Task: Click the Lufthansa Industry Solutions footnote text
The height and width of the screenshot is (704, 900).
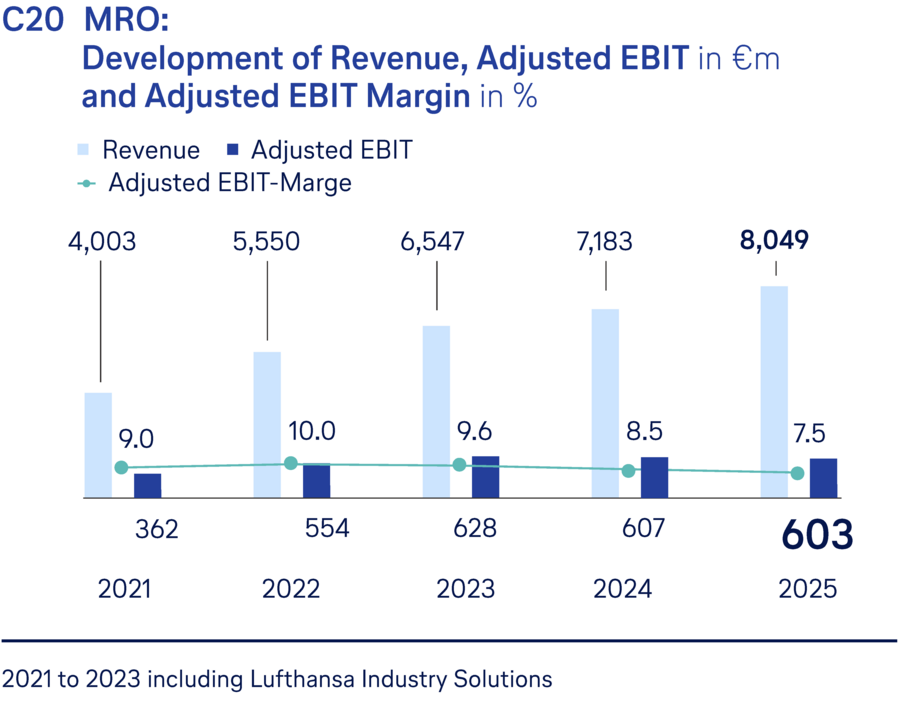Action: [276, 679]
